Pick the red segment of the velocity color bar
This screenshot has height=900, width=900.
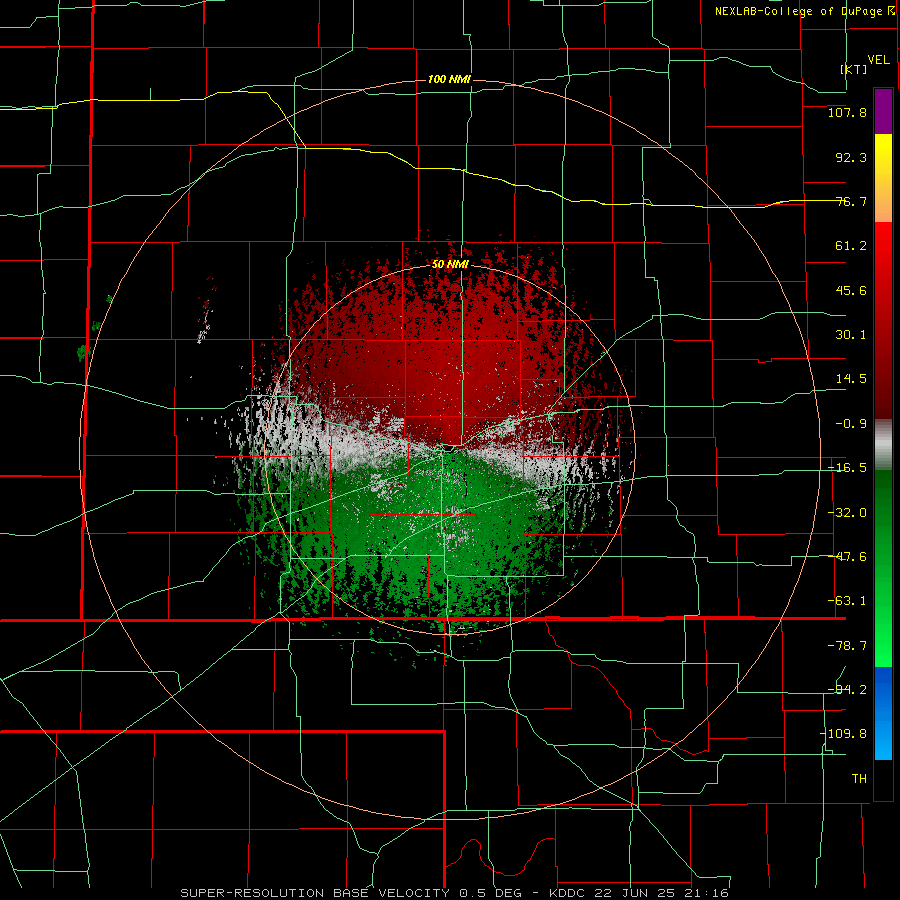883,320
